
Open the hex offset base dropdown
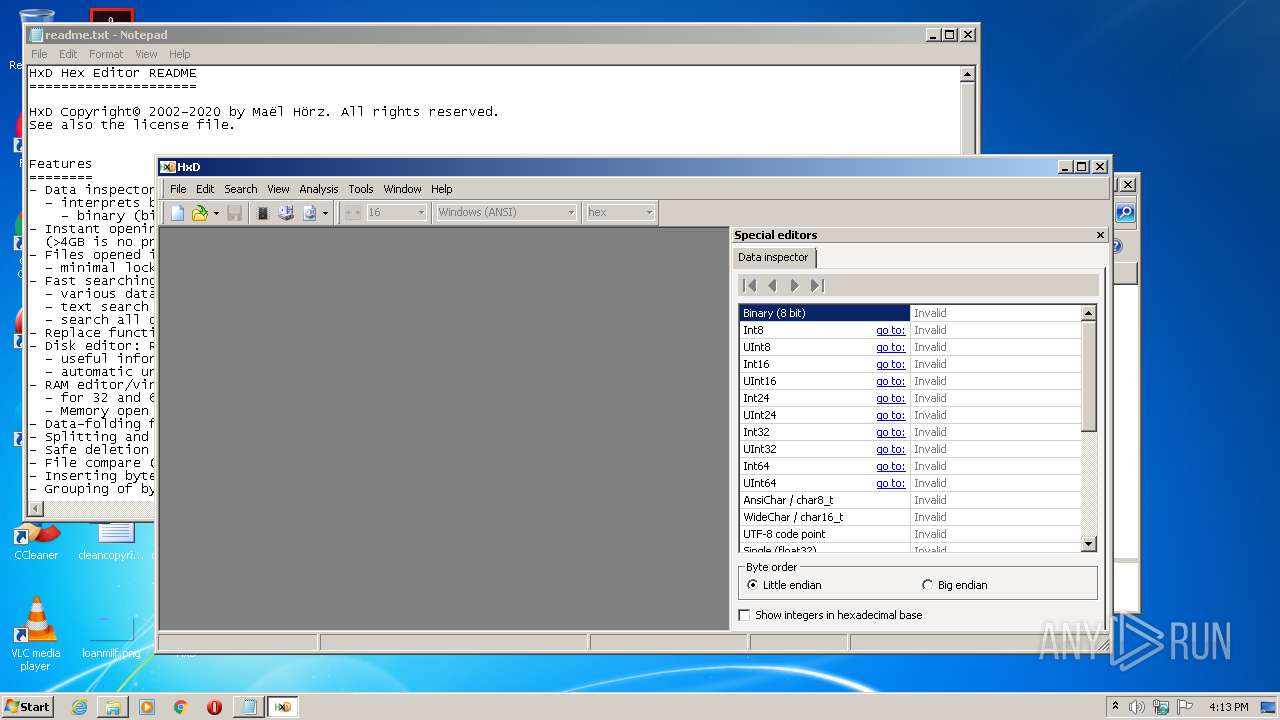620,212
